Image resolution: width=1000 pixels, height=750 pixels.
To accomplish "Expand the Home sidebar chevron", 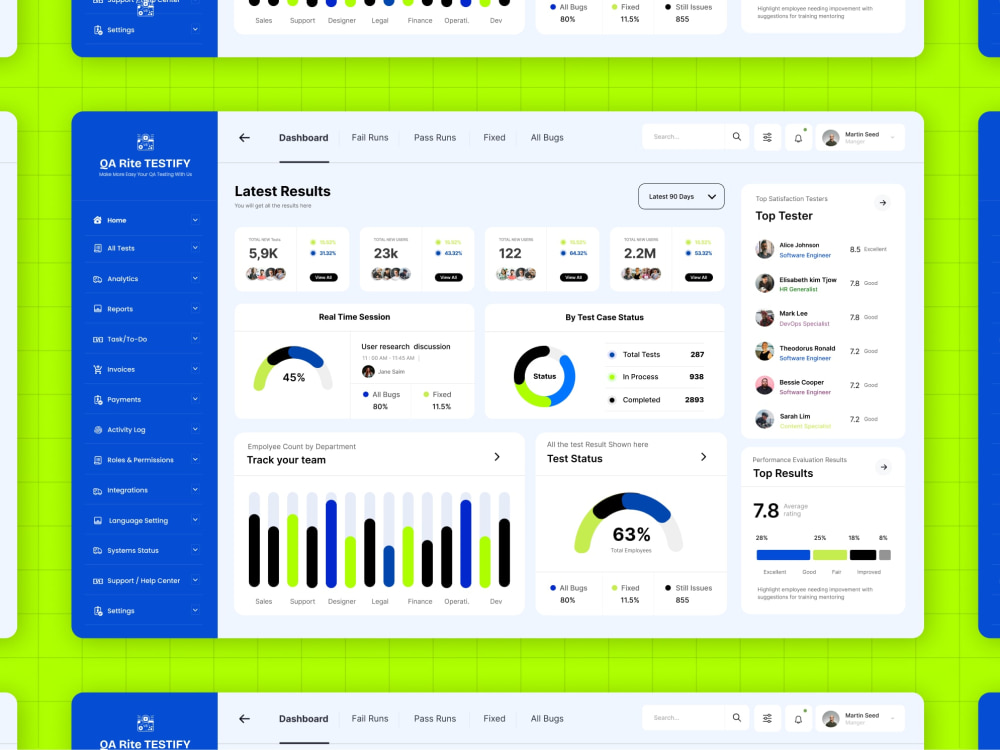I will (195, 220).
